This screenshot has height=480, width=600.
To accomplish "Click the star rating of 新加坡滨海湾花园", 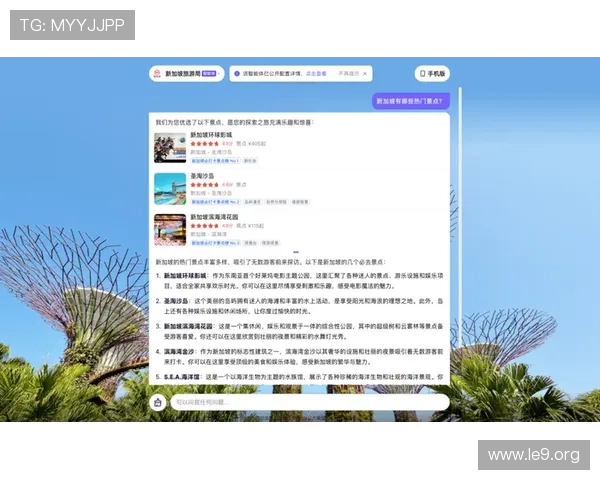I will (x=205, y=226).
